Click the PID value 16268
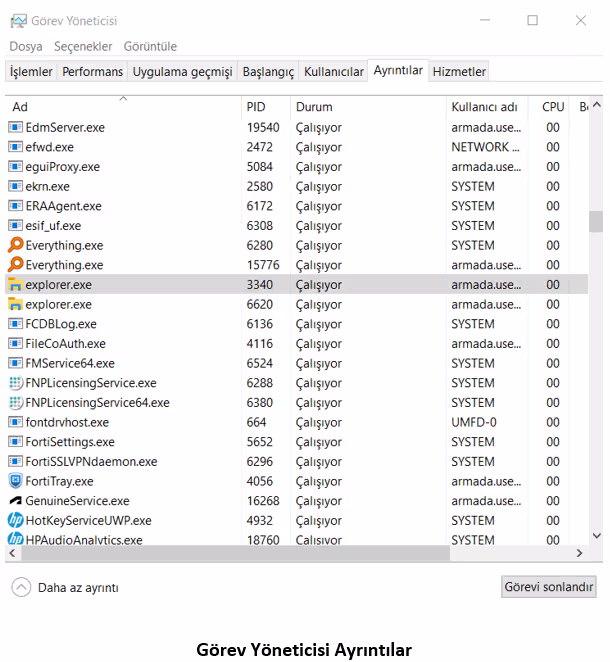 pyautogui.click(x=263, y=501)
